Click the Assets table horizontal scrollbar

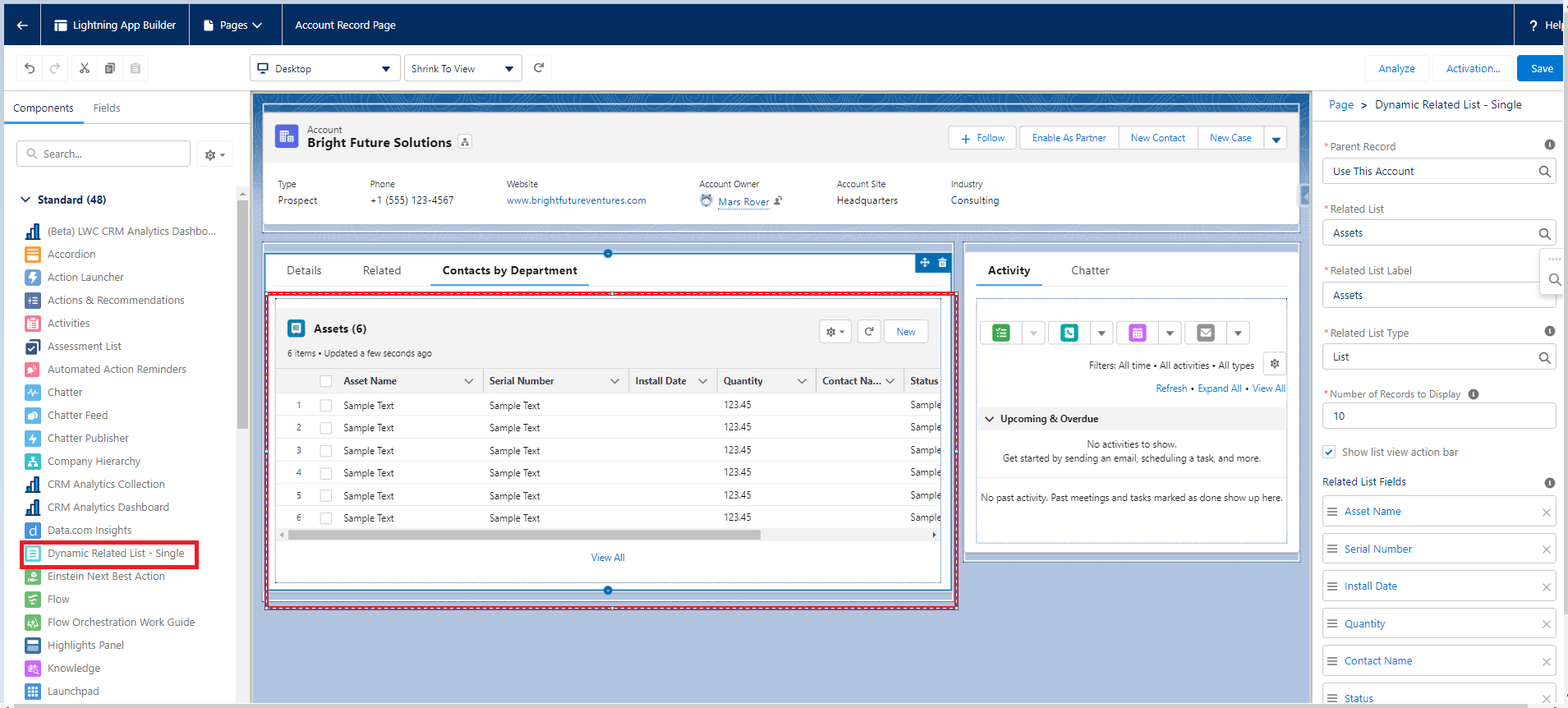click(x=524, y=535)
